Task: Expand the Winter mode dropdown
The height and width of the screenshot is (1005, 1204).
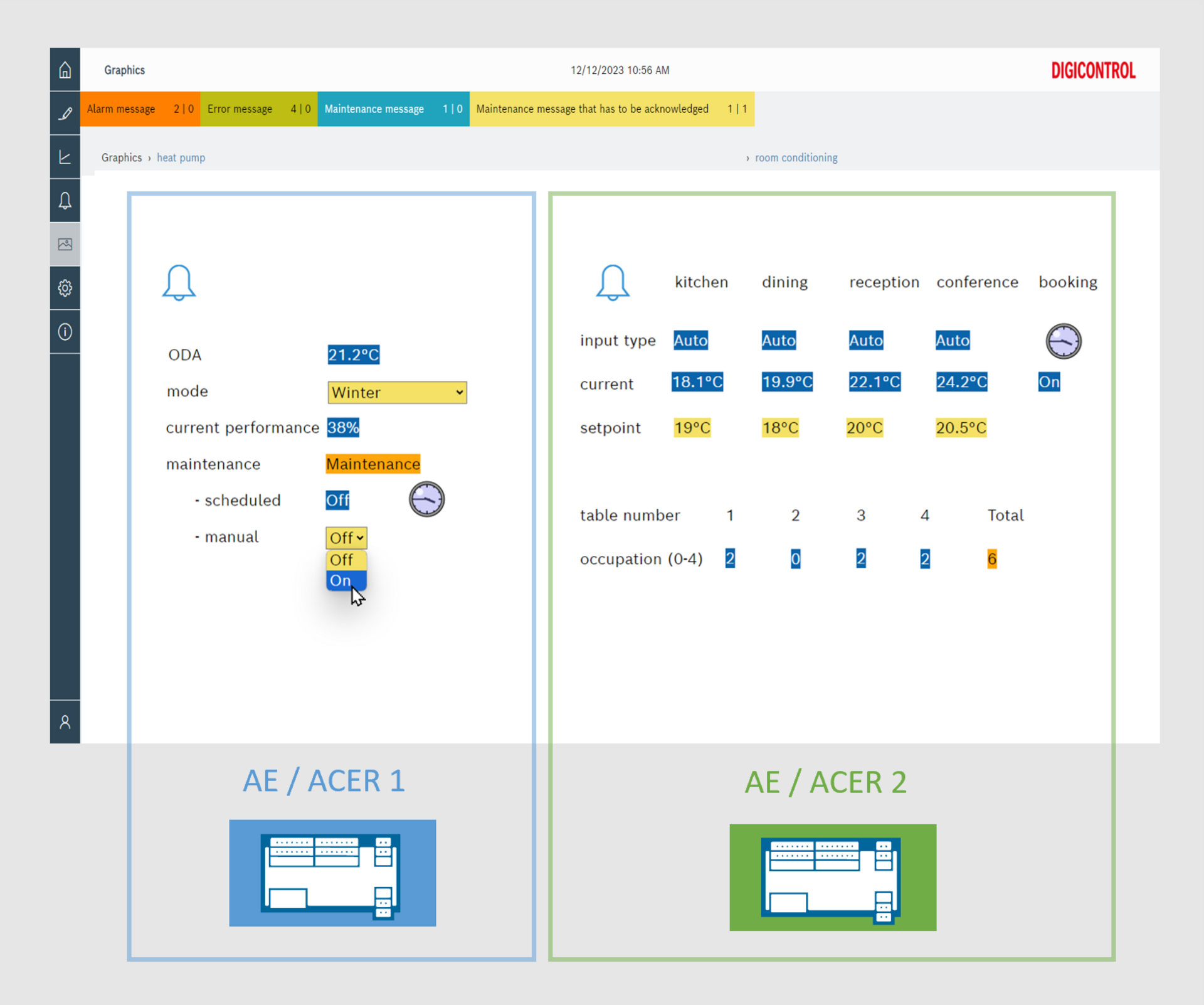Action: (397, 393)
